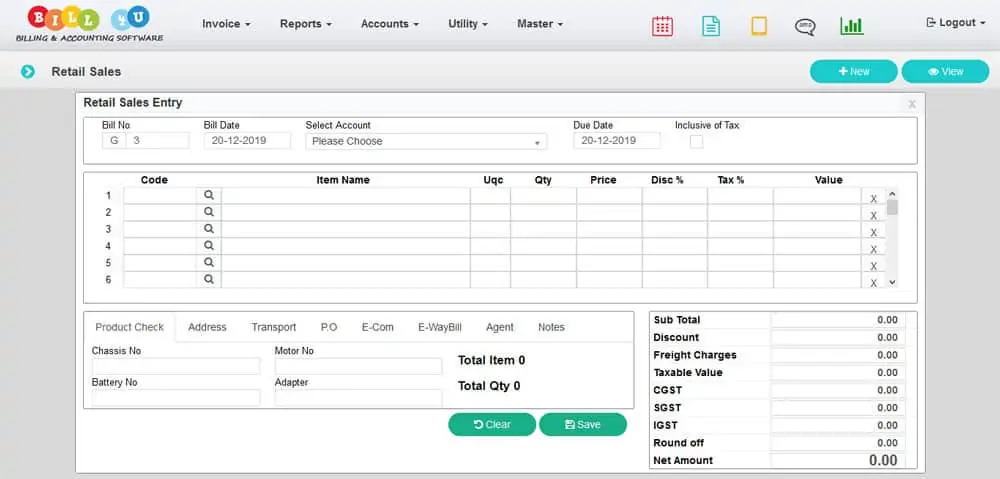Open the Select Account dropdown
Image resolution: width=1000 pixels, height=479 pixels.
[x=426, y=141]
